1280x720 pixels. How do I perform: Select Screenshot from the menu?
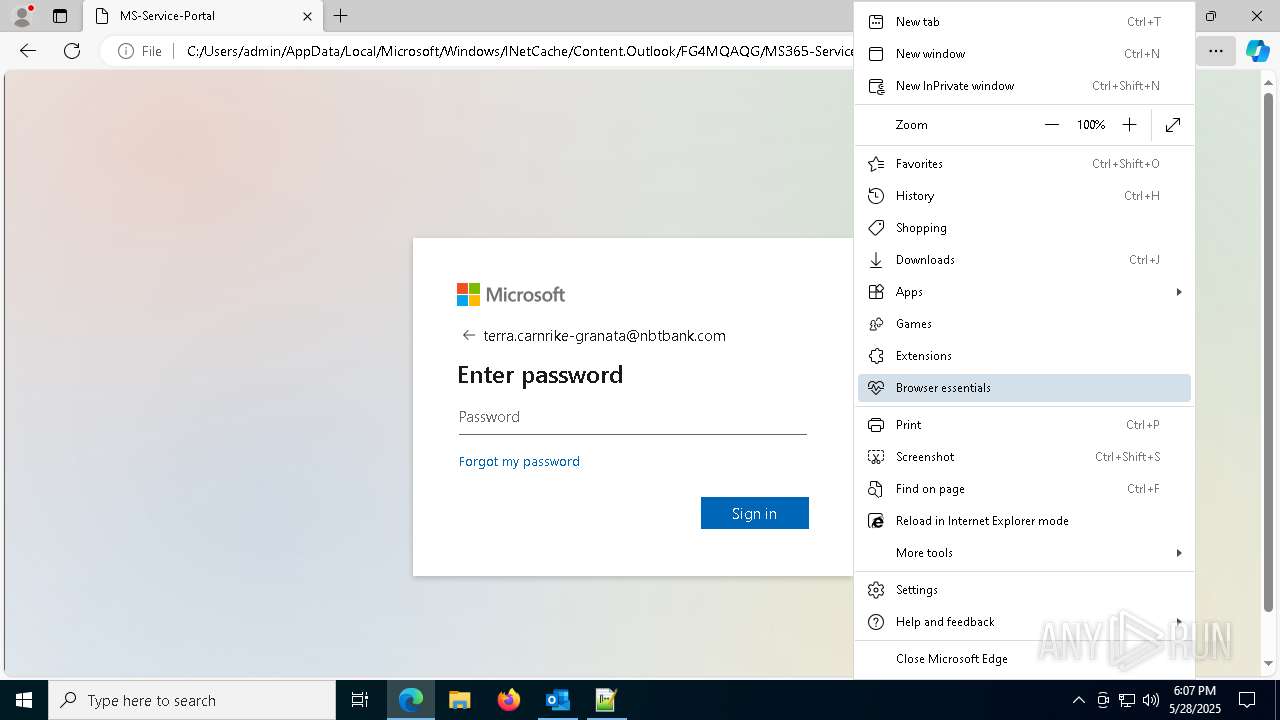coord(1024,457)
